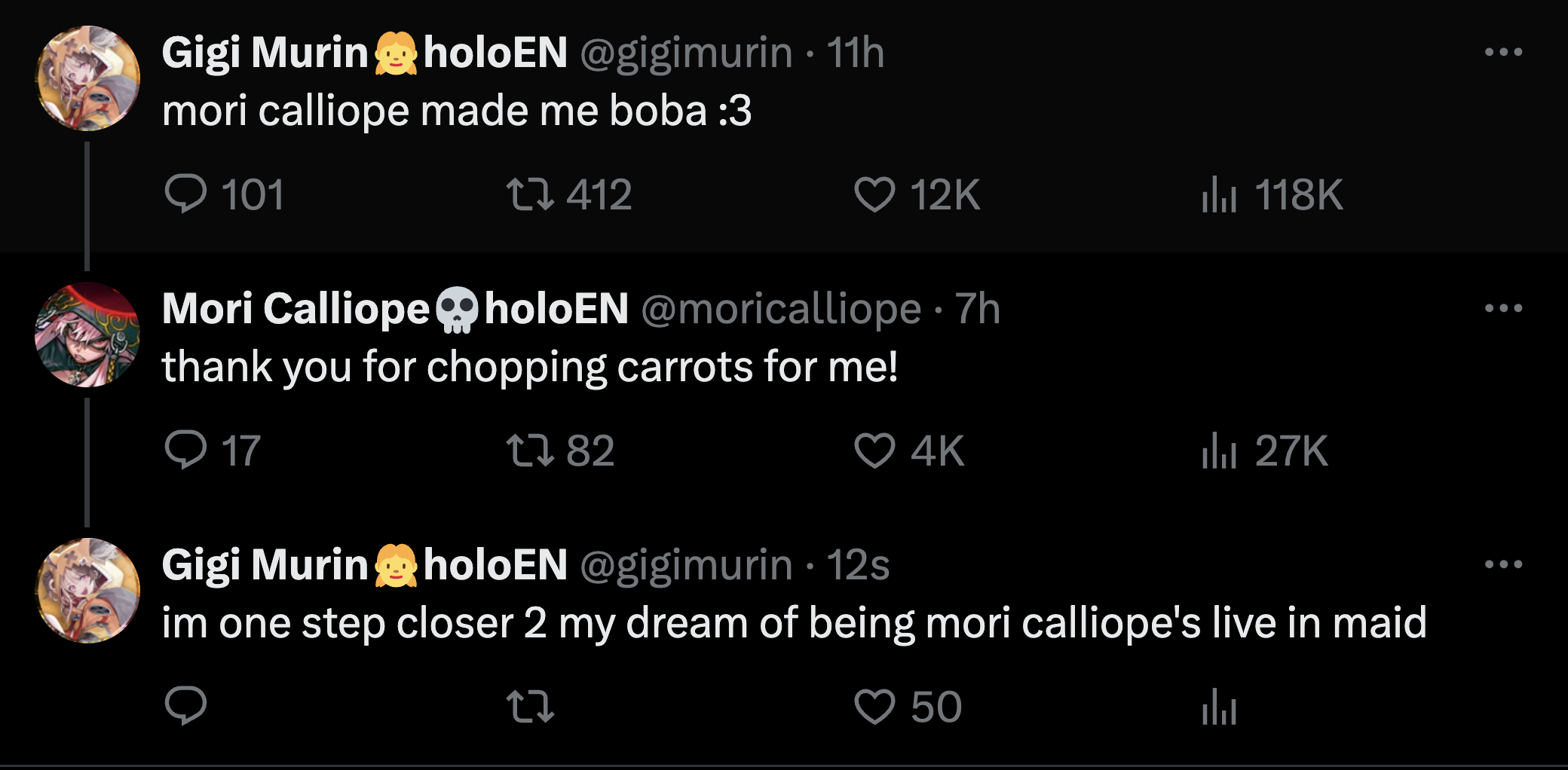Image resolution: width=1568 pixels, height=770 pixels.
Task: Open more options on the 12s tweet
Action: pyautogui.click(x=1503, y=564)
